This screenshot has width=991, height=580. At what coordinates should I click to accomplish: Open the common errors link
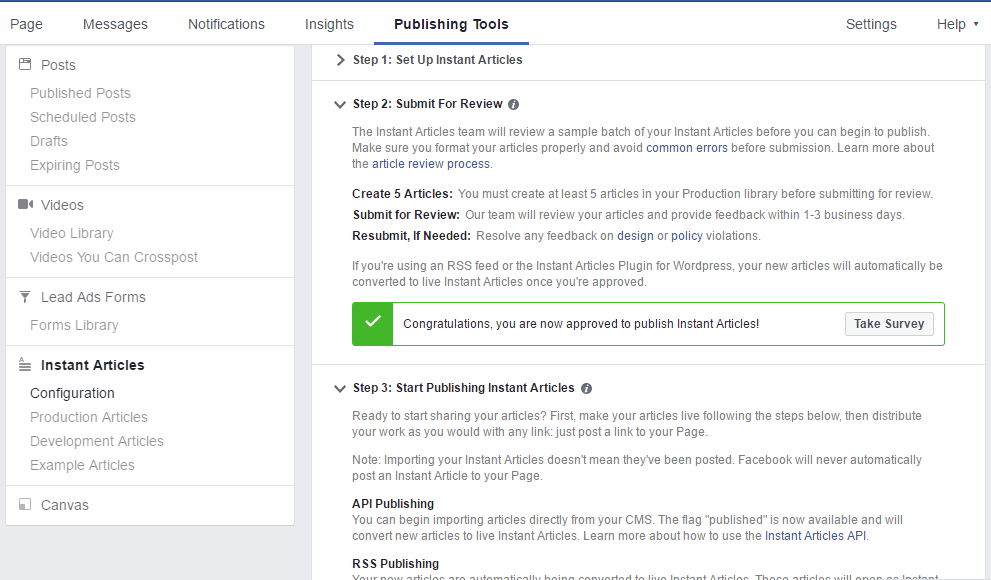point(686,148)
